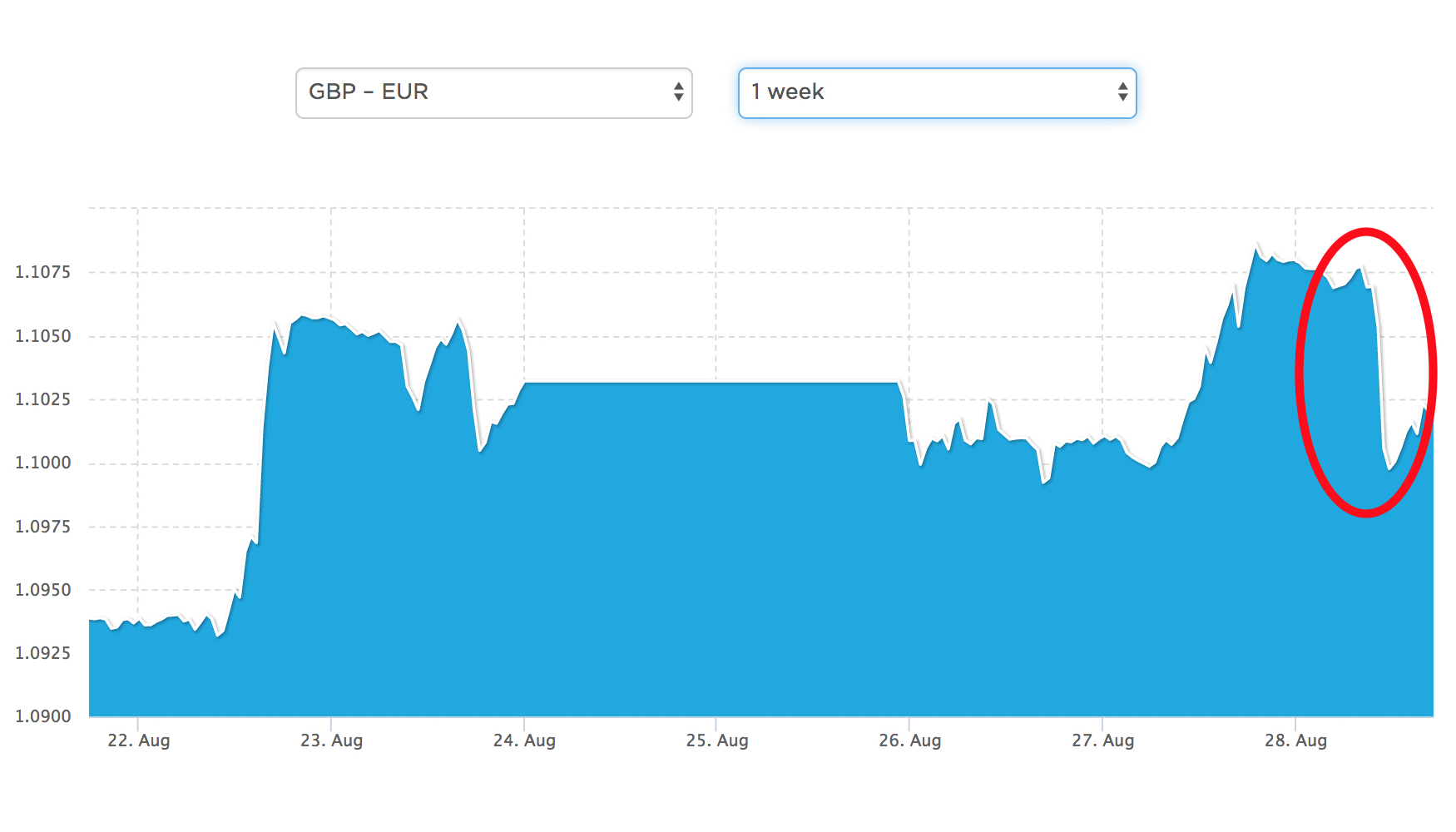Open the 1 week time range dropdown
Screen dimensions: 1456x832
(x=936, y=92)
